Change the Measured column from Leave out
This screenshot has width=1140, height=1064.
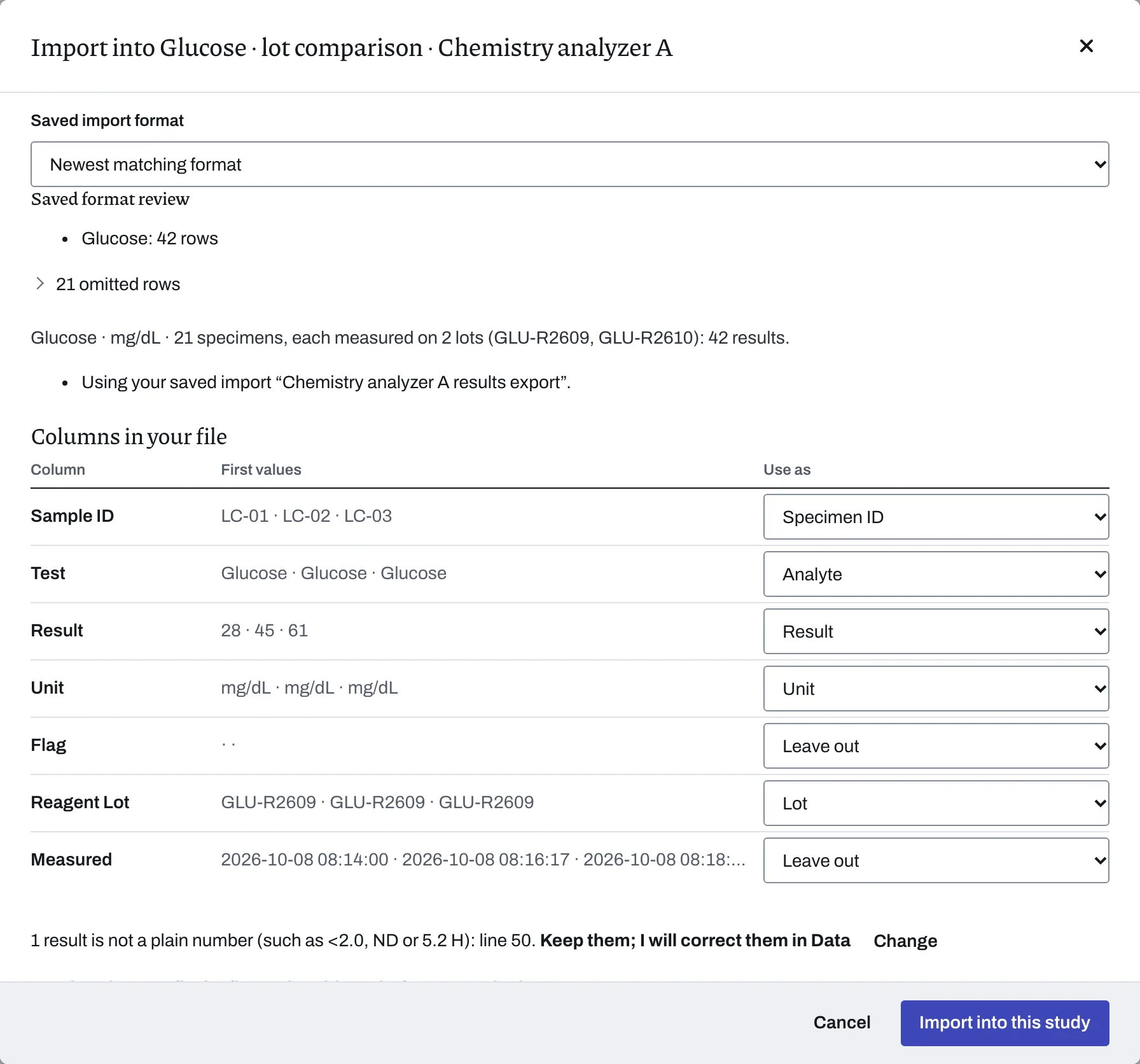[936, 860]
